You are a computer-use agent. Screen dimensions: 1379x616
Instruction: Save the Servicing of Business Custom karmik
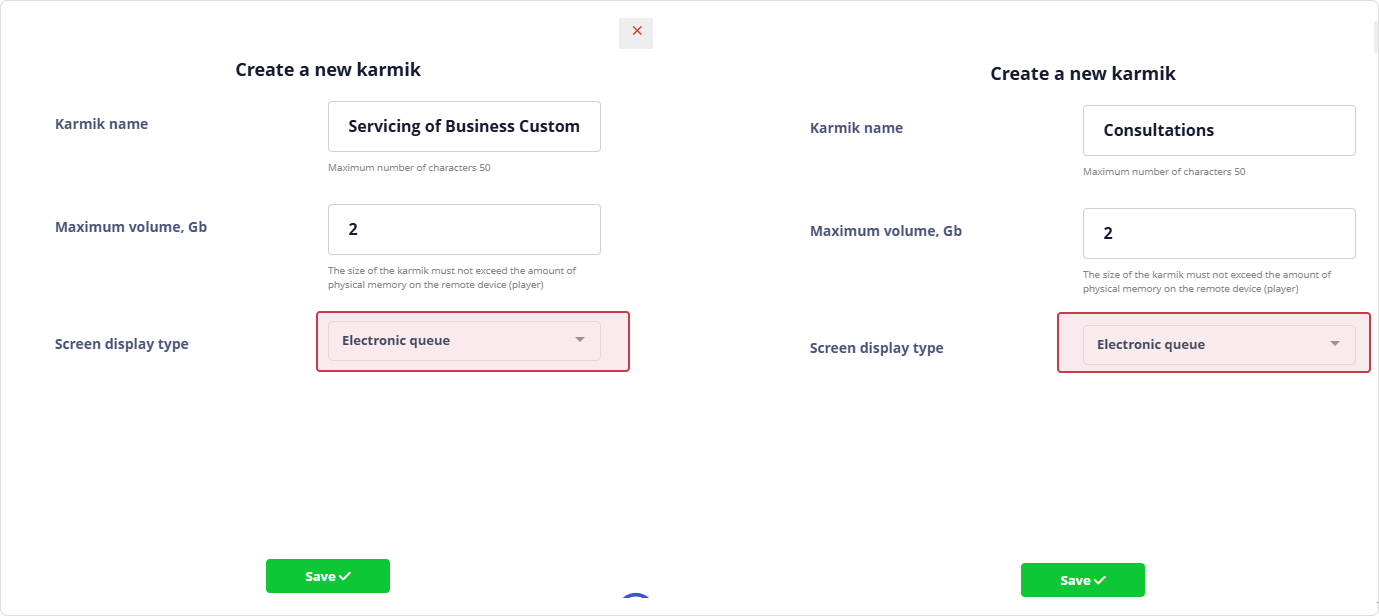point(327,576)
